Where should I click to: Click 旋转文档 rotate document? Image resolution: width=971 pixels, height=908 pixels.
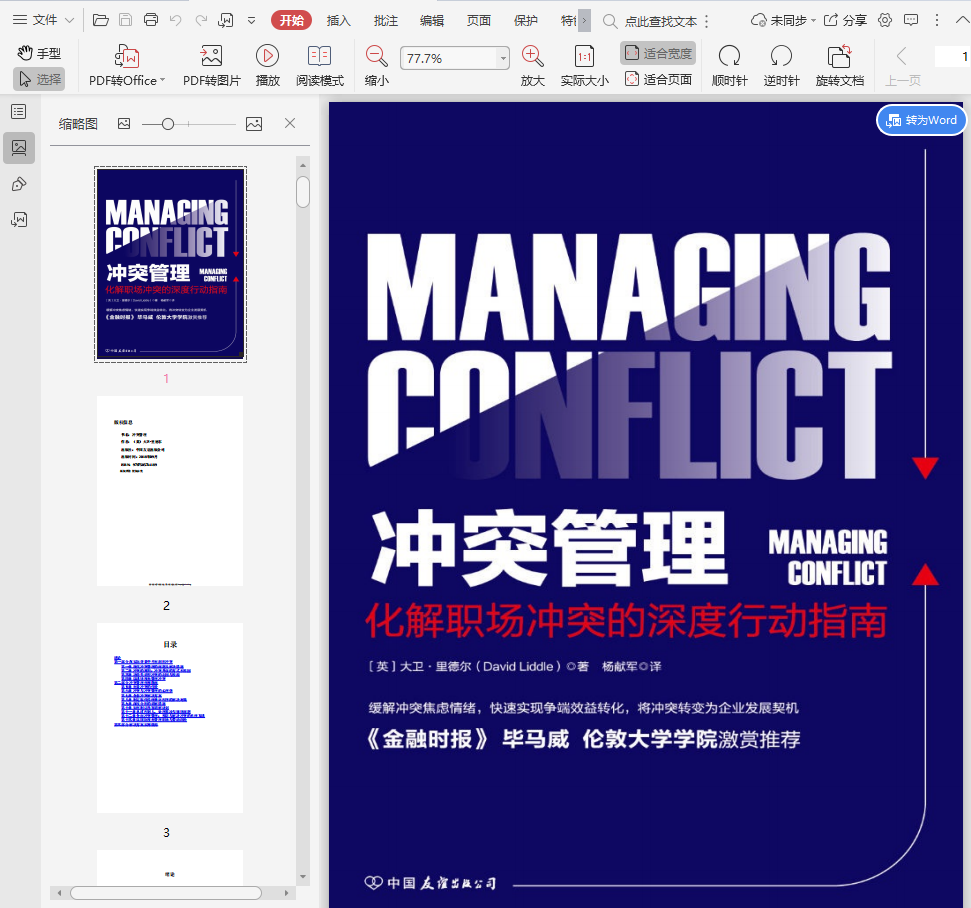pyautogui.click(x=840, y=66)
